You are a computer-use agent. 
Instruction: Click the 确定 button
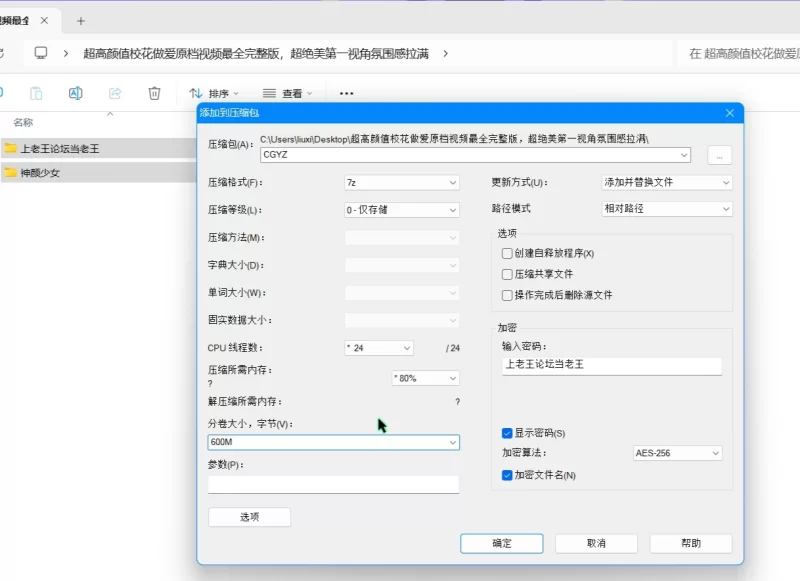point(502,543)
